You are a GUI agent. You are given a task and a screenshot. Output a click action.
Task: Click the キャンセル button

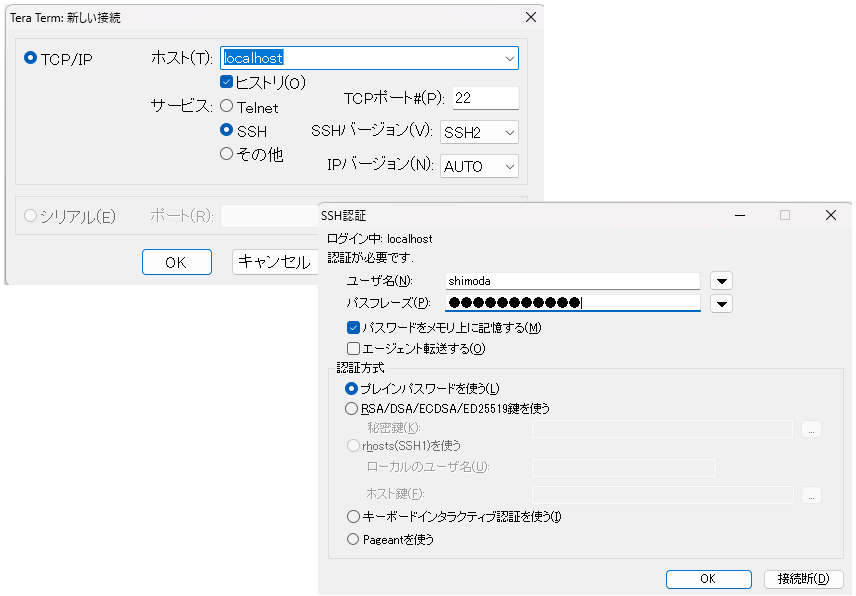click(275, 262)
